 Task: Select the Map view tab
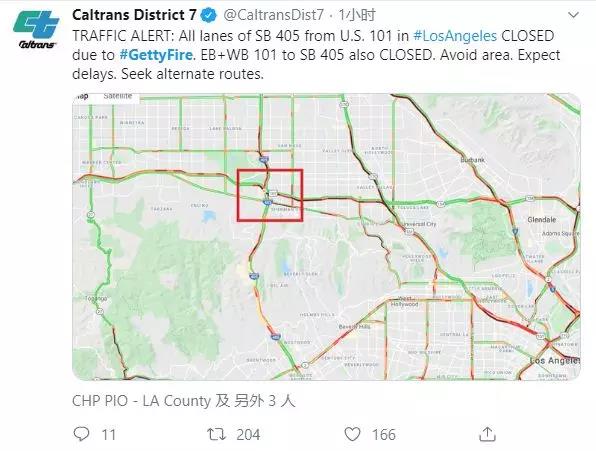(82, 97)
